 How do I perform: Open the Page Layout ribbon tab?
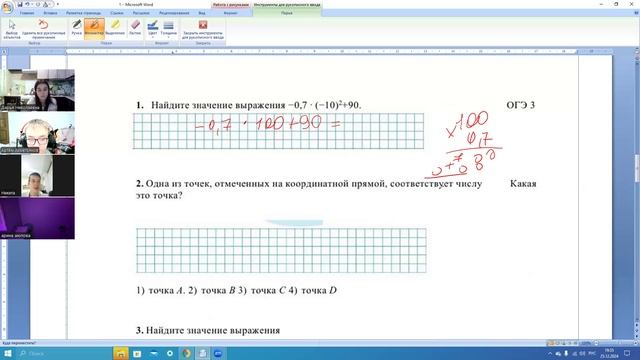point(84,13)
